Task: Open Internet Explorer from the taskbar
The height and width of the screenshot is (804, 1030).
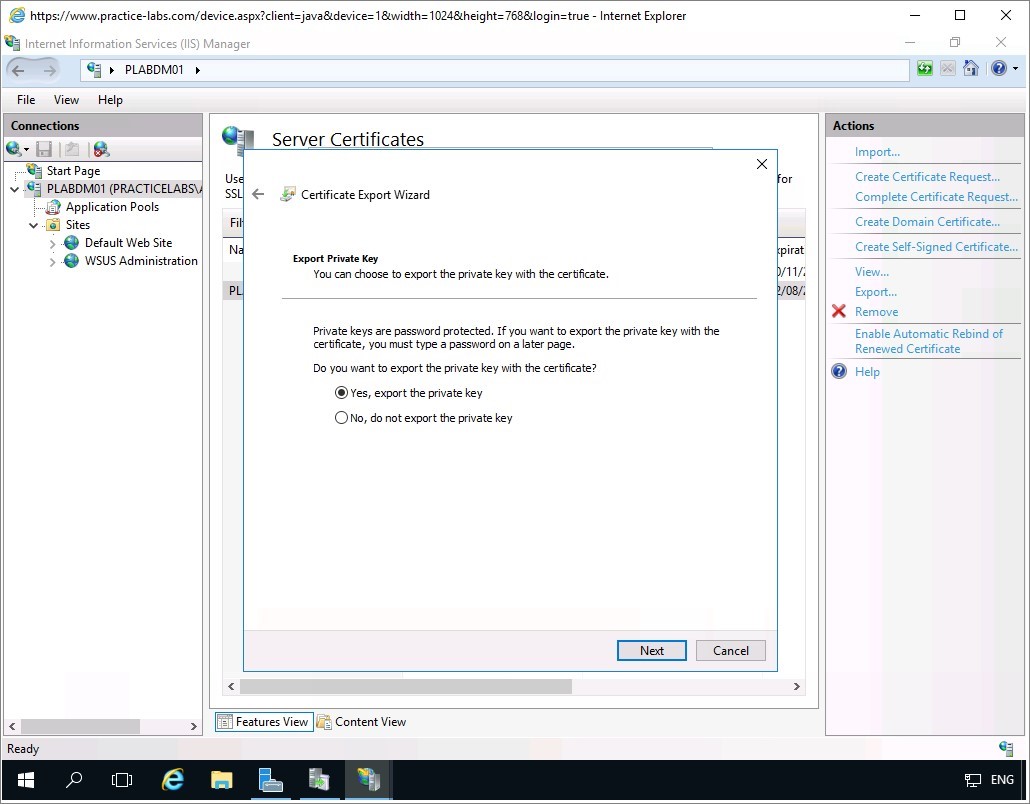Action: click(x=173, y=780)
